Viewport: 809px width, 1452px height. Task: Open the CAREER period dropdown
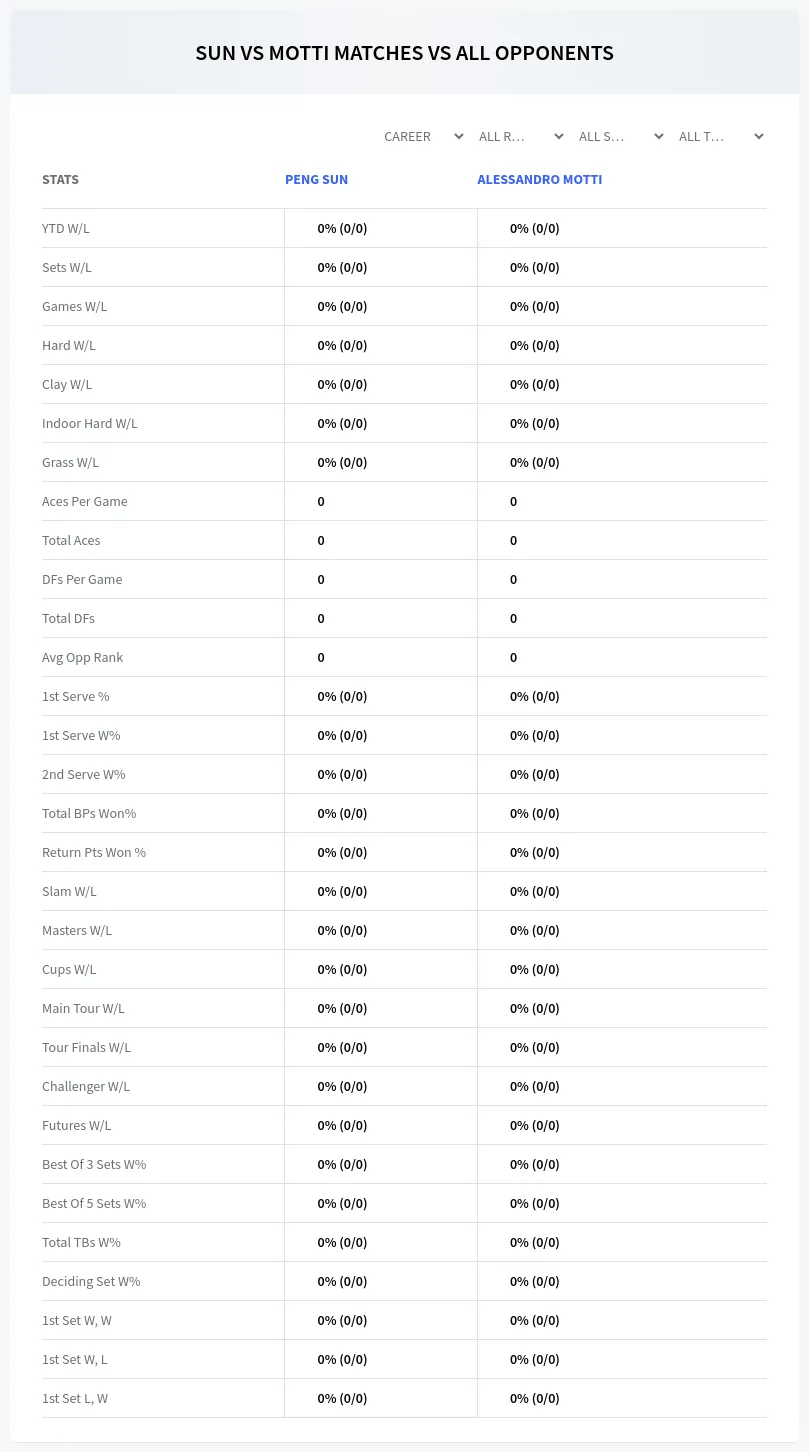tap(422, 137)
